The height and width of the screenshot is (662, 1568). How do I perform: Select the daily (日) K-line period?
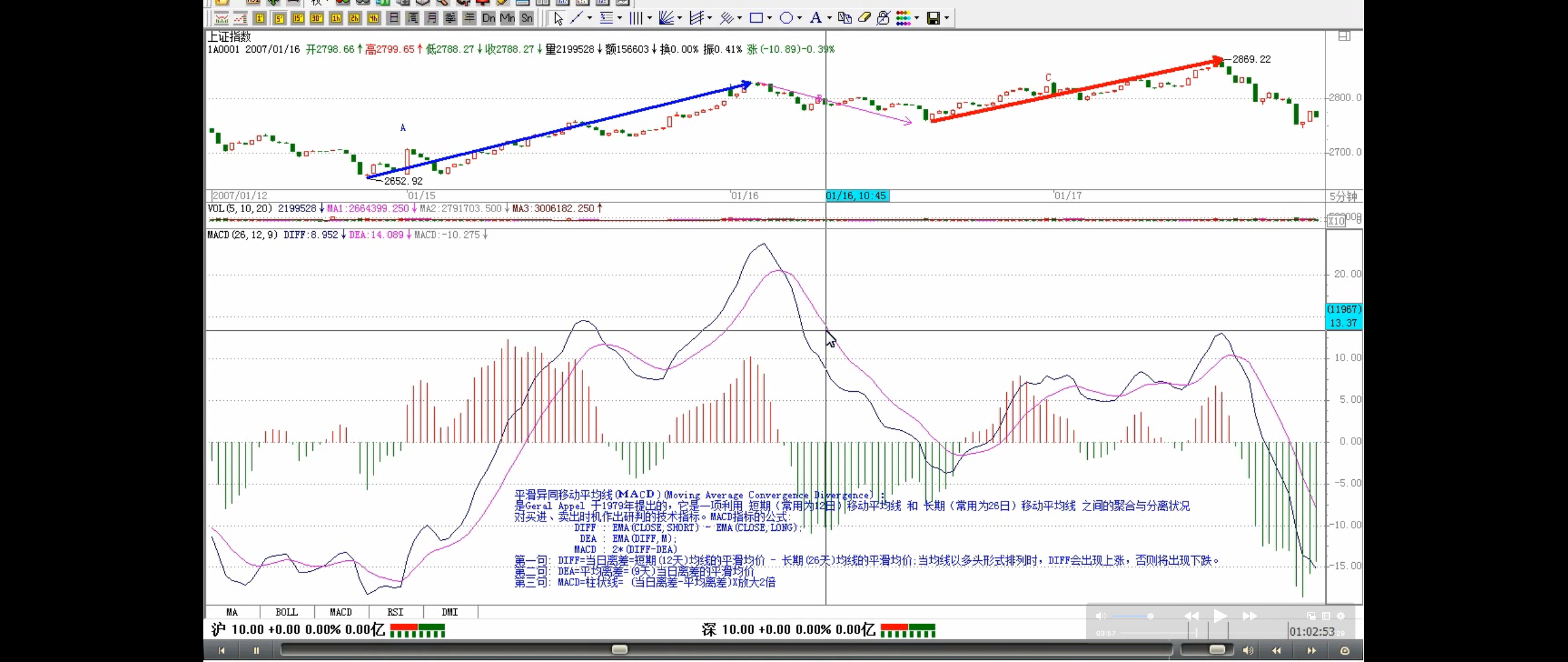point(393,18)
